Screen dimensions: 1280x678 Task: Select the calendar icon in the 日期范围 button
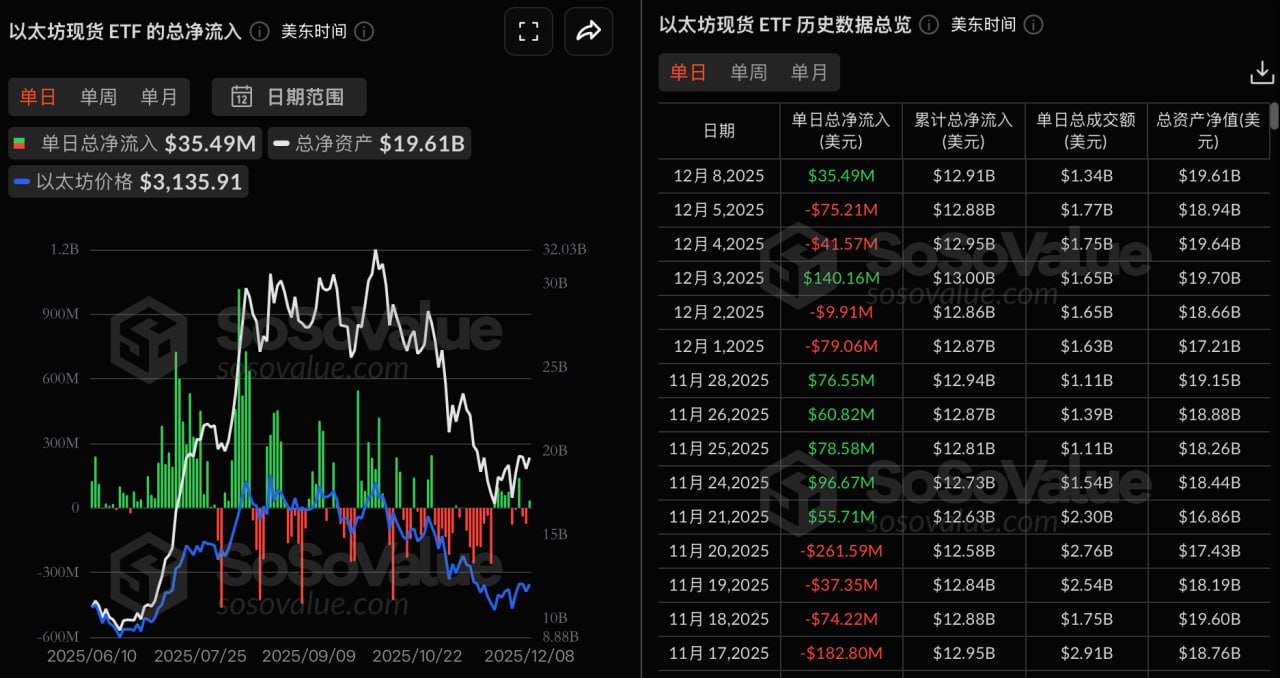click(x=243, y=97)
